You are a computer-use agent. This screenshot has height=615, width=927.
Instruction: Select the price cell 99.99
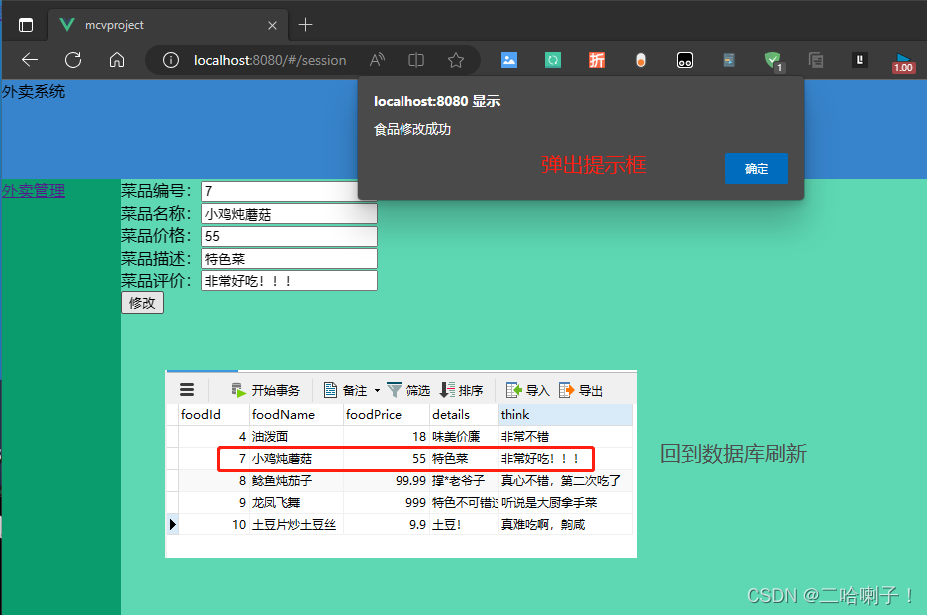point(387,481)
